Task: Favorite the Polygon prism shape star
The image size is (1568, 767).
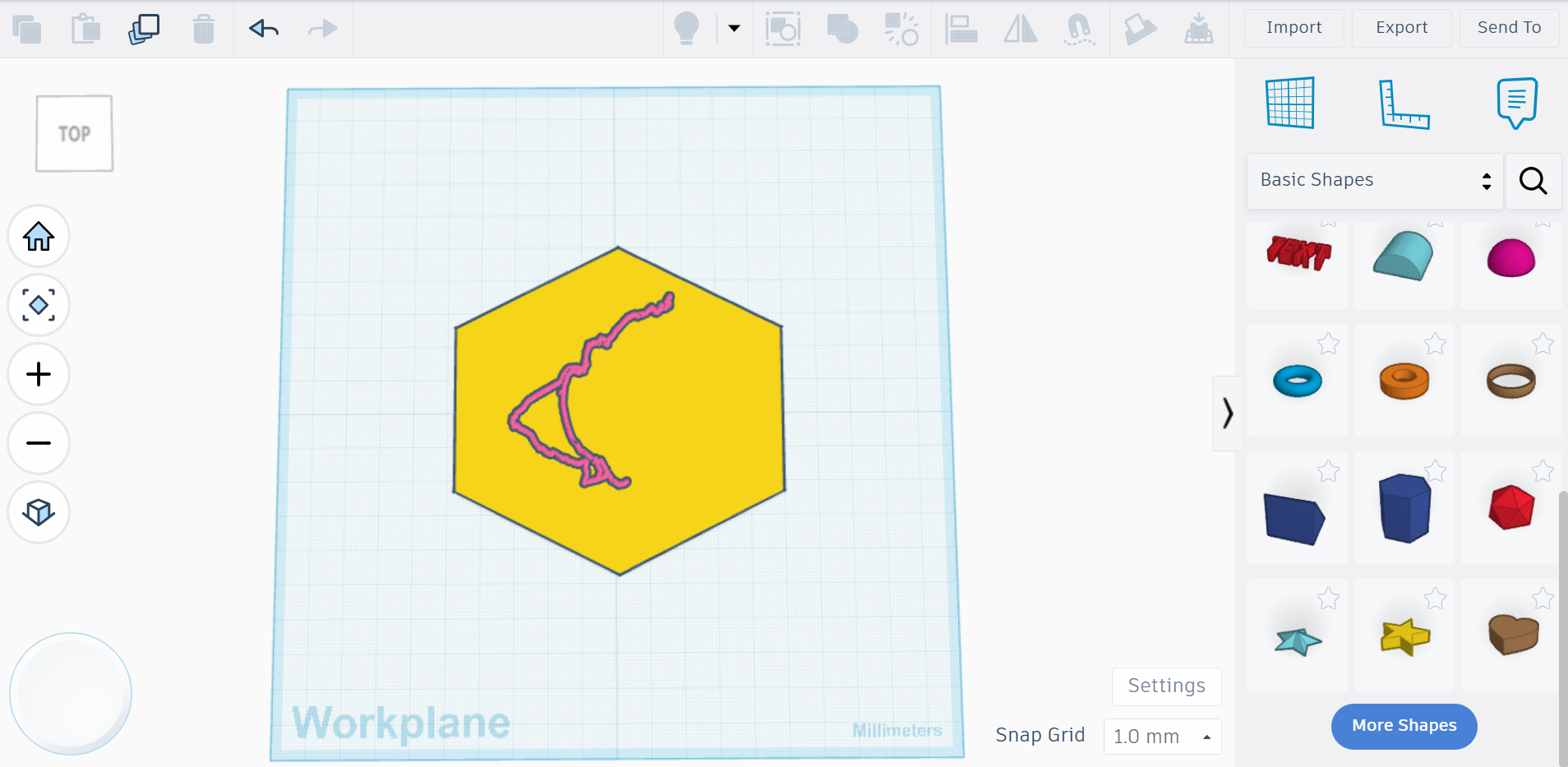Action: pyautogui.click(x=1436, y=470)
